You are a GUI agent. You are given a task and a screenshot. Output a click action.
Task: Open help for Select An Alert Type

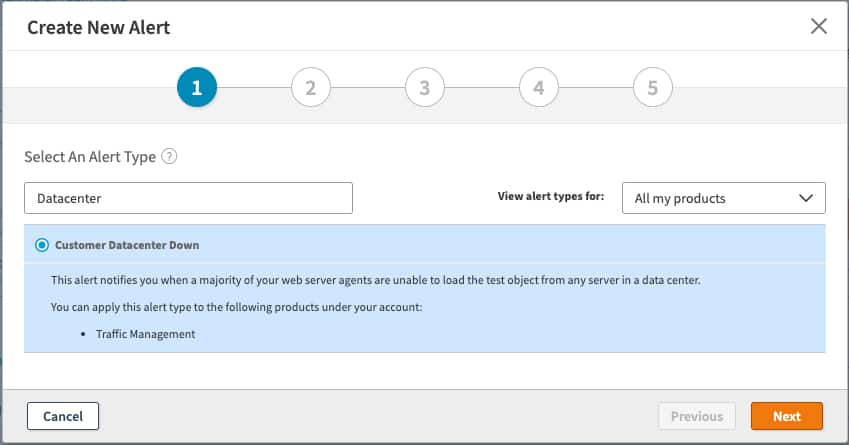pyautogui.click(x=169, y=156)
